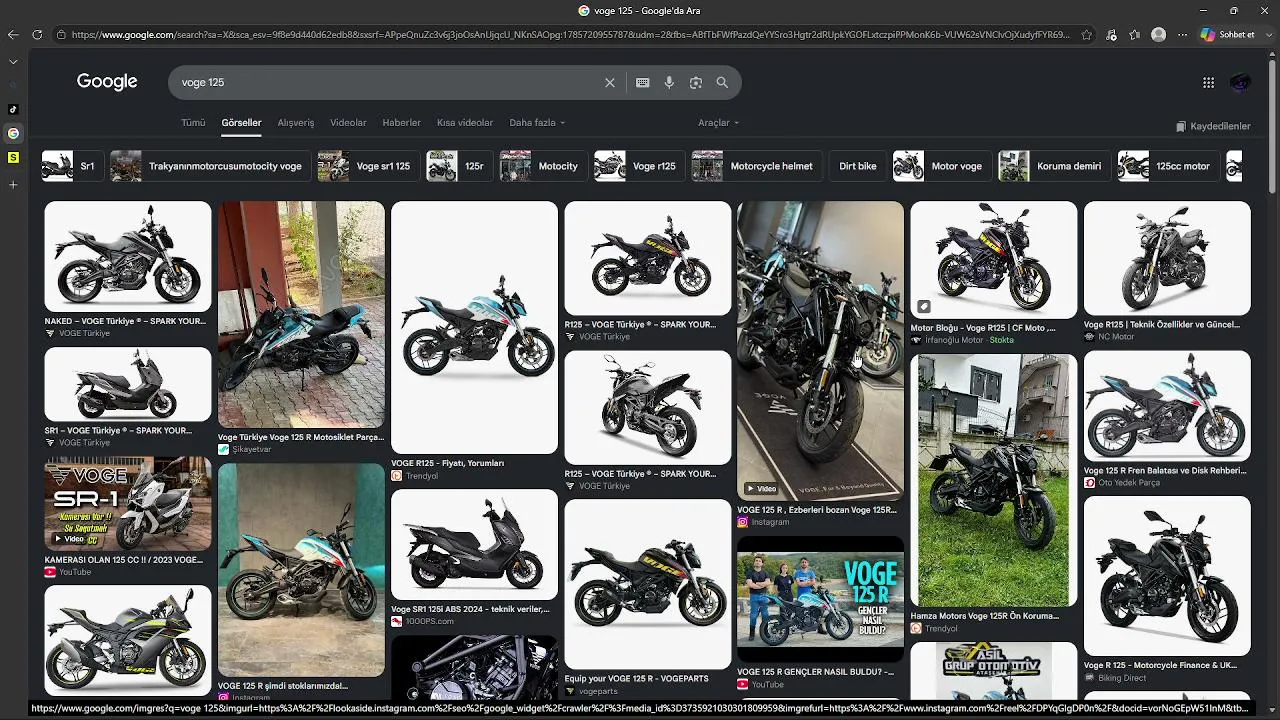
Task: Choose the 125r suggestion chip
Action: click(458, 166)
